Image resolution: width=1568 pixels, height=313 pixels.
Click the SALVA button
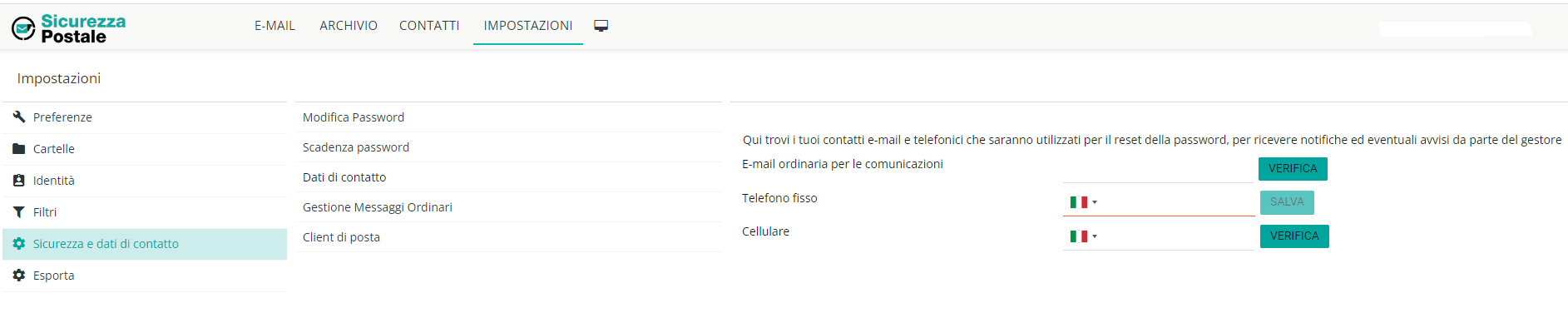pos(1287,202)
